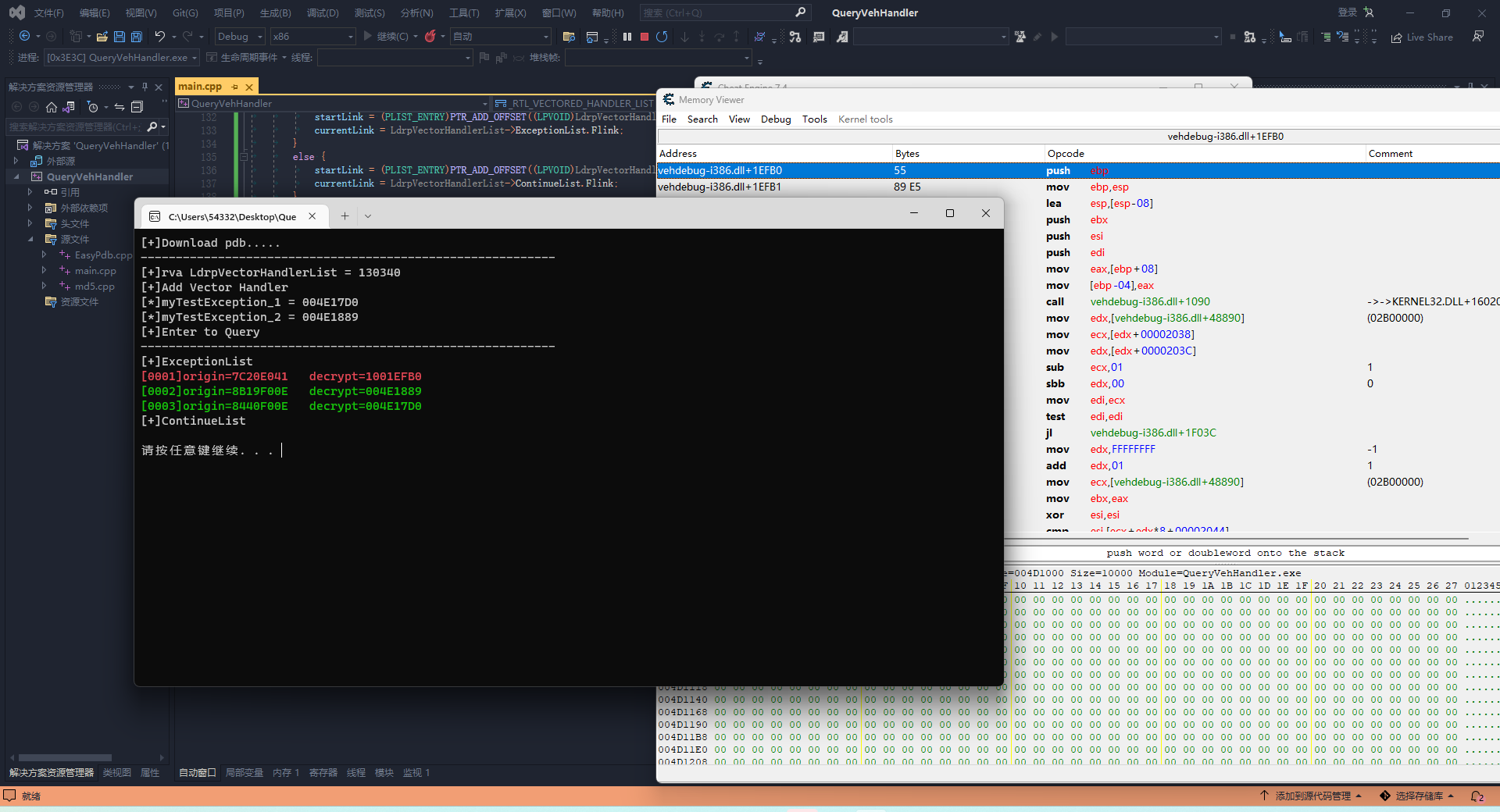Select main.cpp in Solution Explorer tree
This screenshot has height=812, width=1500.
pyautogui.click(x=95, y=271)
